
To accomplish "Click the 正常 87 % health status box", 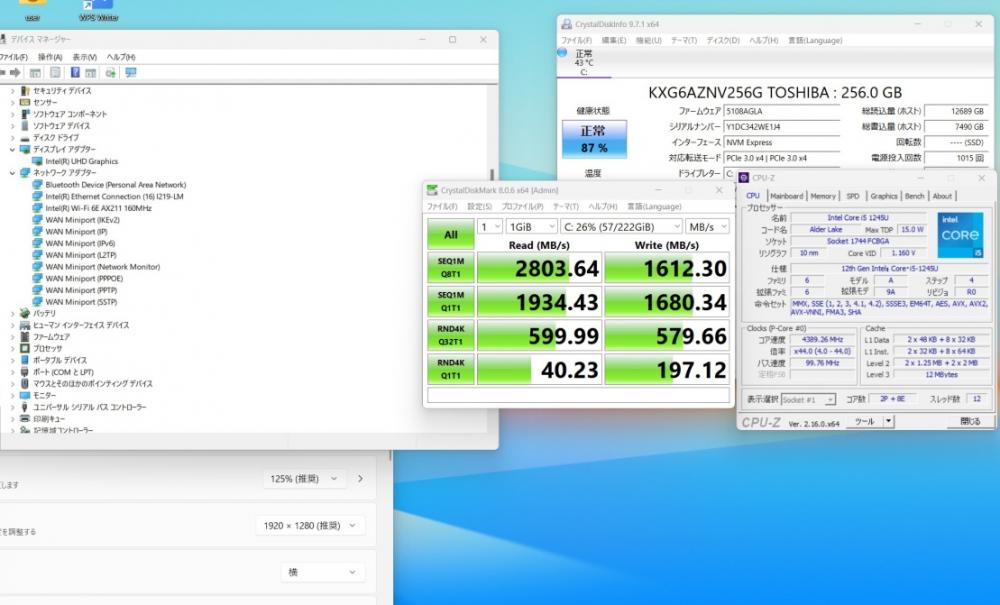I will click(594, 139).
